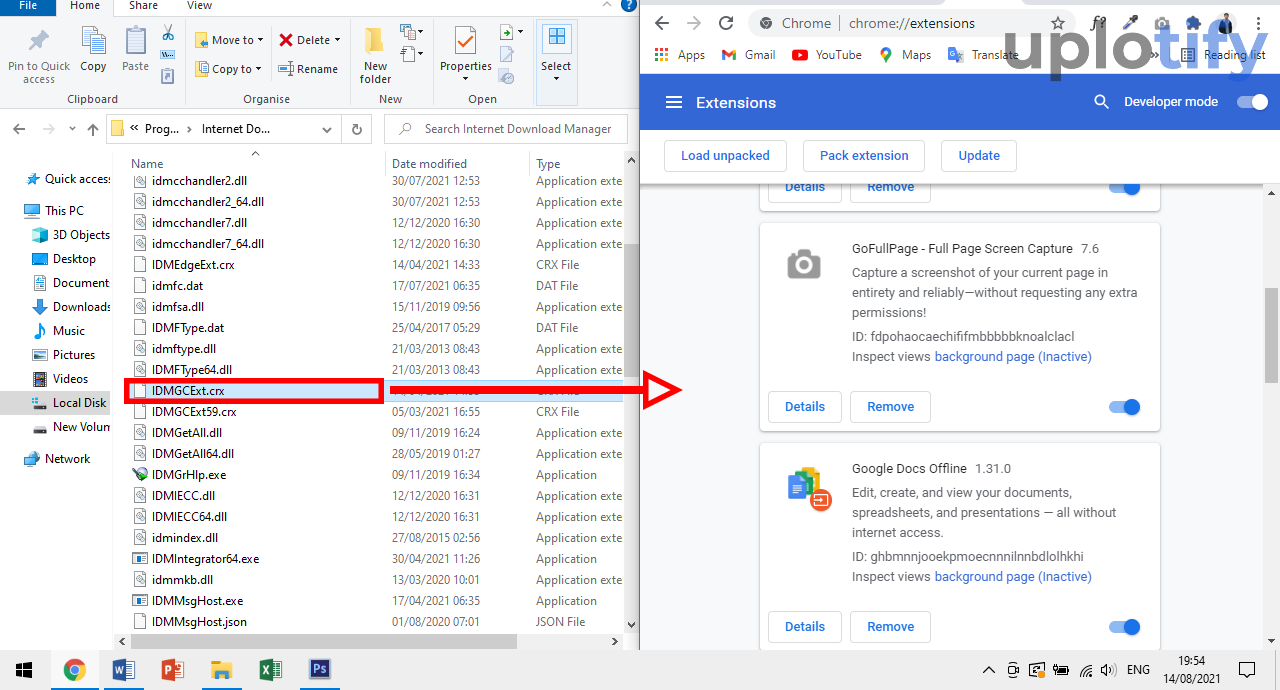Viewport: 1280px width, 690px height.
Task: Collapse the Explorer ribbon chevron
Action: (x=608, y=6)
